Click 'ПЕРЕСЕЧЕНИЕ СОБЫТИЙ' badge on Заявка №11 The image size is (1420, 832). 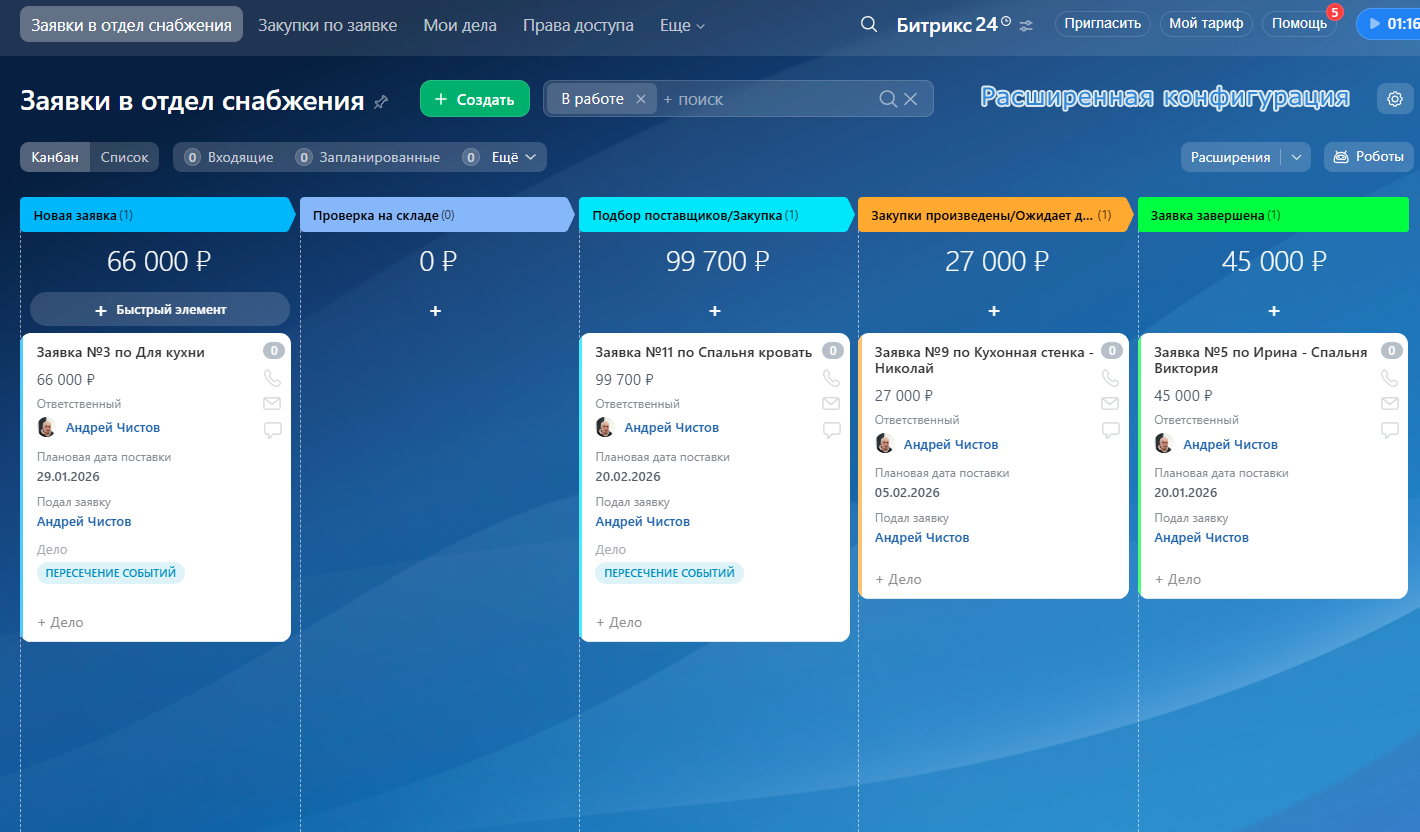point(670,573)
